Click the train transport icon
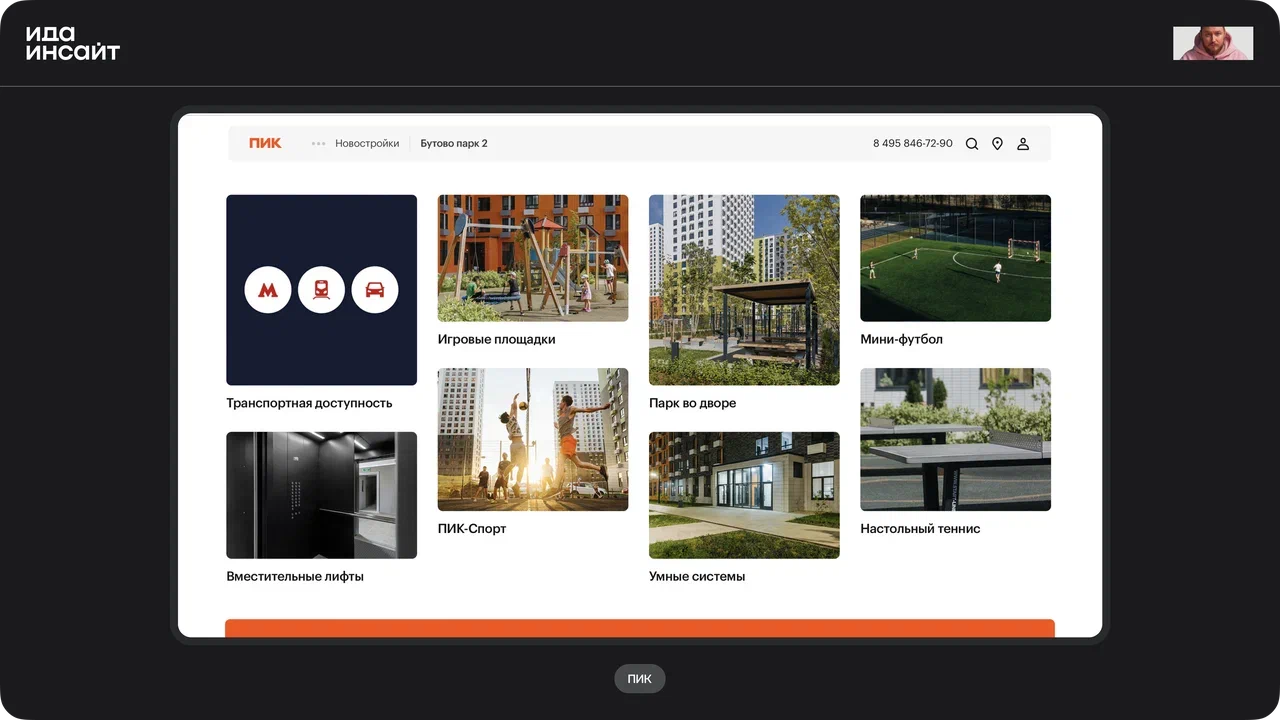This screenshot has width=1280, height=720. pyautogui.click(x=322, y=290)
